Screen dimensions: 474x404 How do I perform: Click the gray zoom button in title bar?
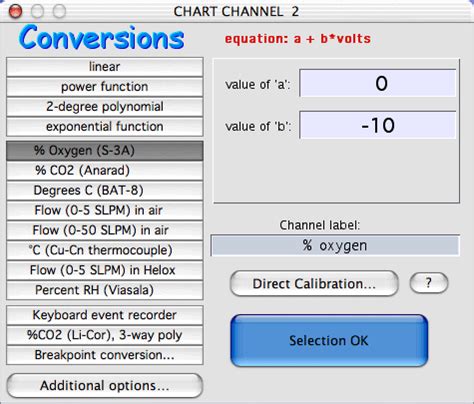(x=59, y=11)
